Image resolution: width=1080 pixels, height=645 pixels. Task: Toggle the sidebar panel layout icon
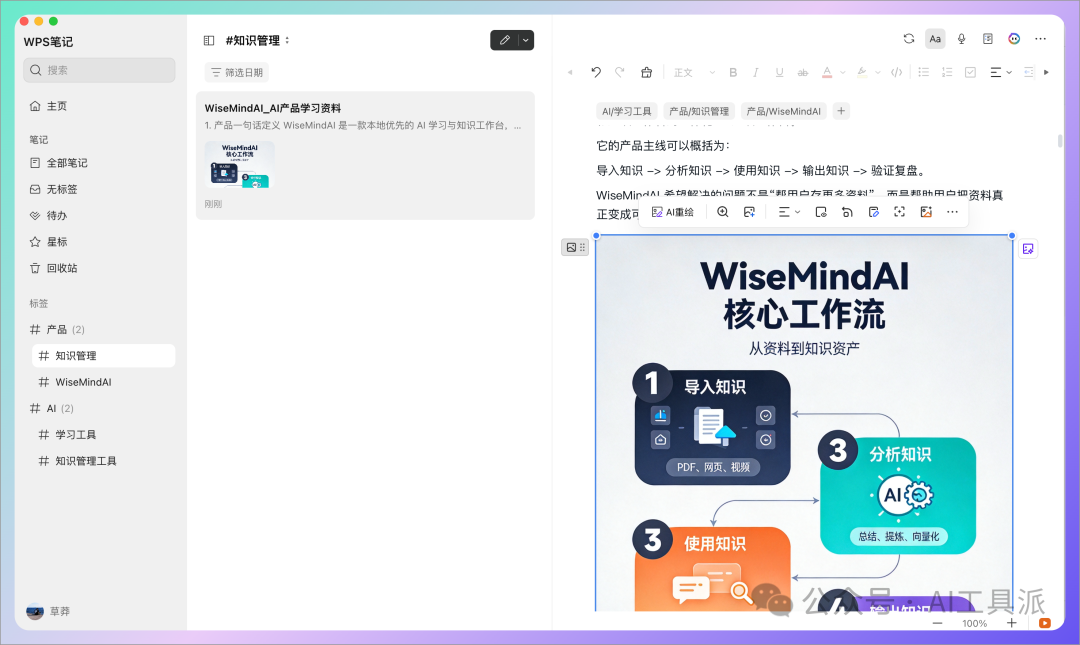coord(209,41)
